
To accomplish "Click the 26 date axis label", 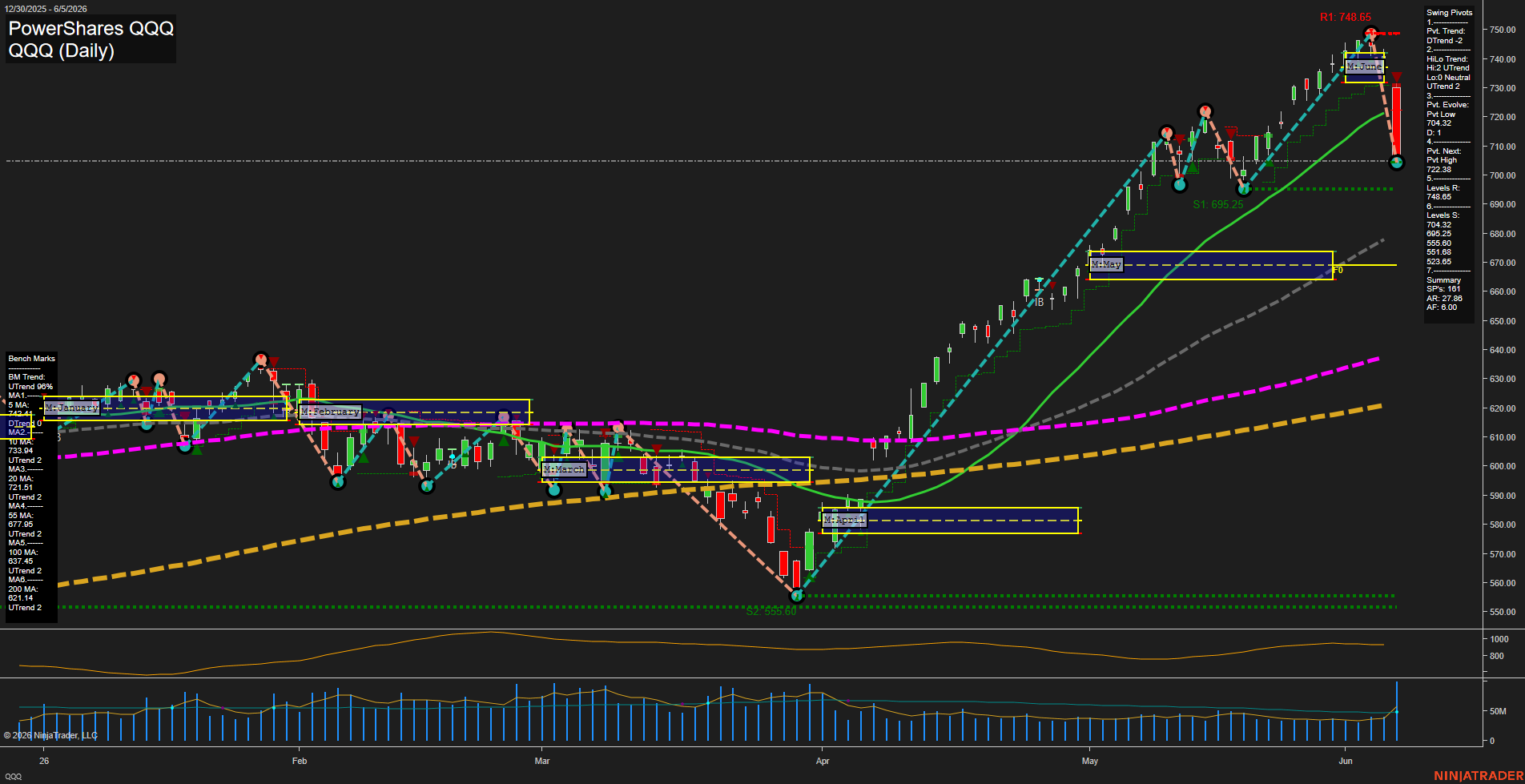I will (44, 761).
